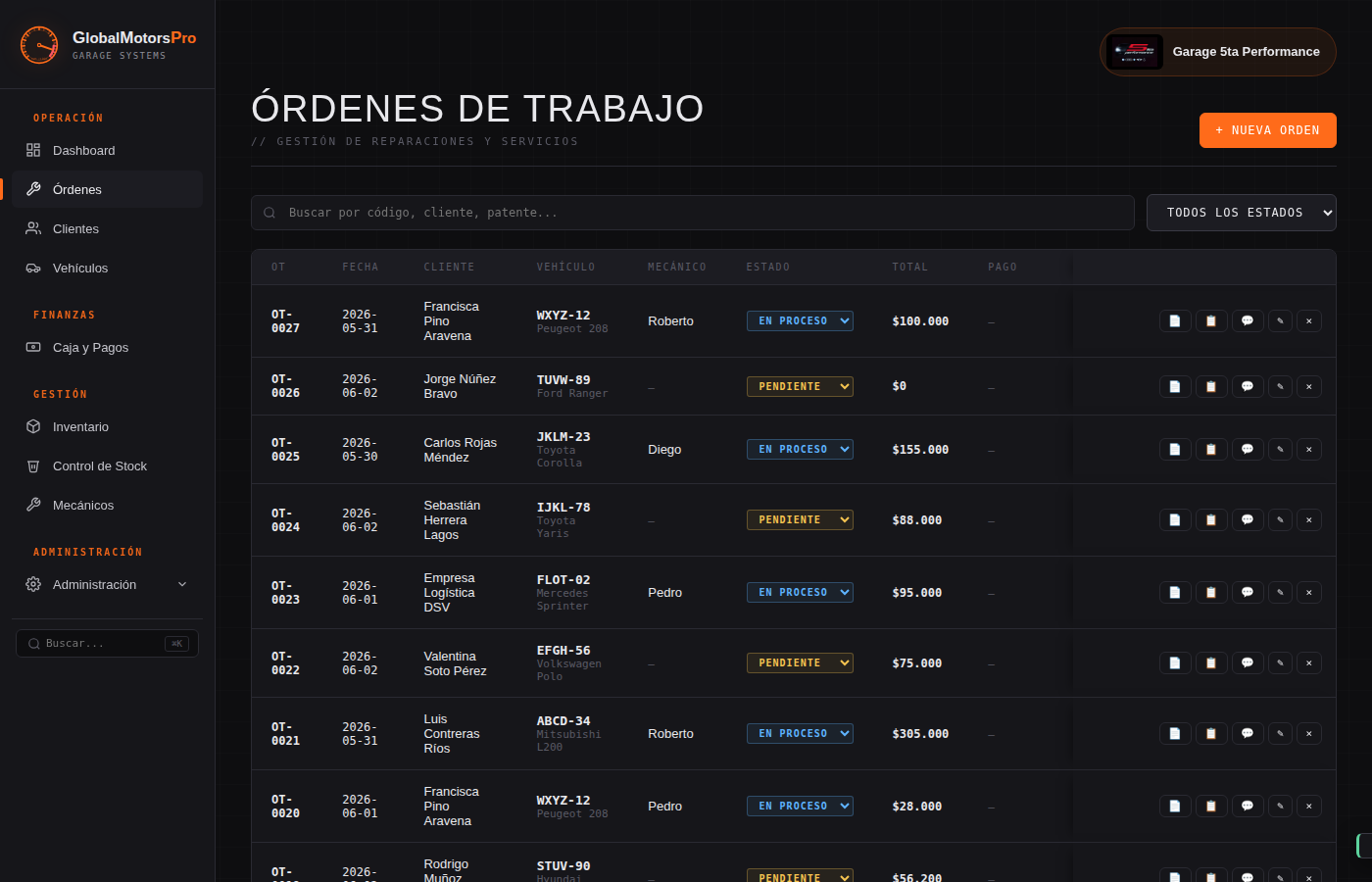Click the Garage 5ta Performance logo thumbnail
Image resolution: width=1372 pixels, height=882 pixels.
coord(1135,52)
